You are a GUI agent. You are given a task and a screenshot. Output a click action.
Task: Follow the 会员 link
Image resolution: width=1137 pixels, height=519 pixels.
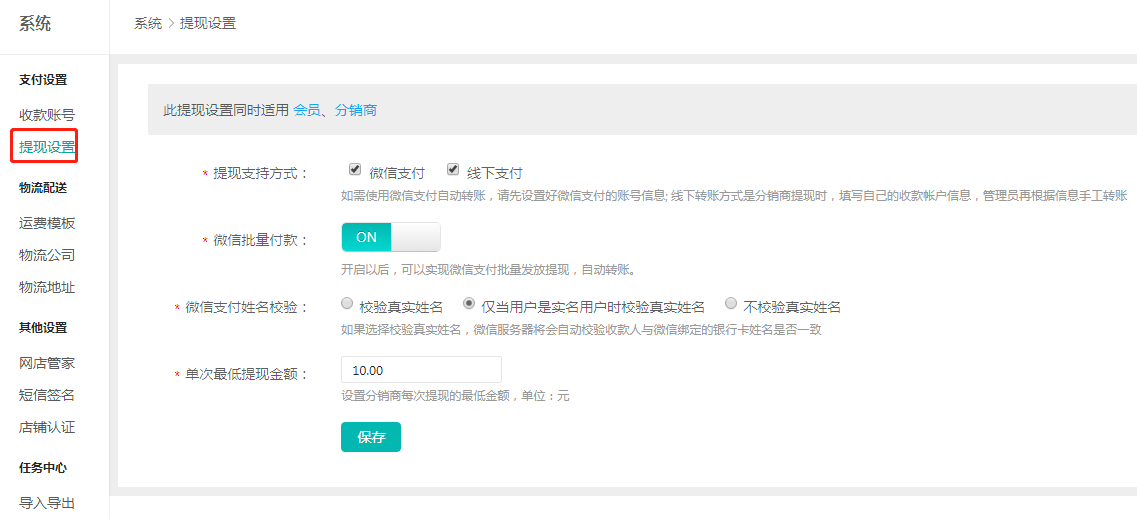[306, 110]
